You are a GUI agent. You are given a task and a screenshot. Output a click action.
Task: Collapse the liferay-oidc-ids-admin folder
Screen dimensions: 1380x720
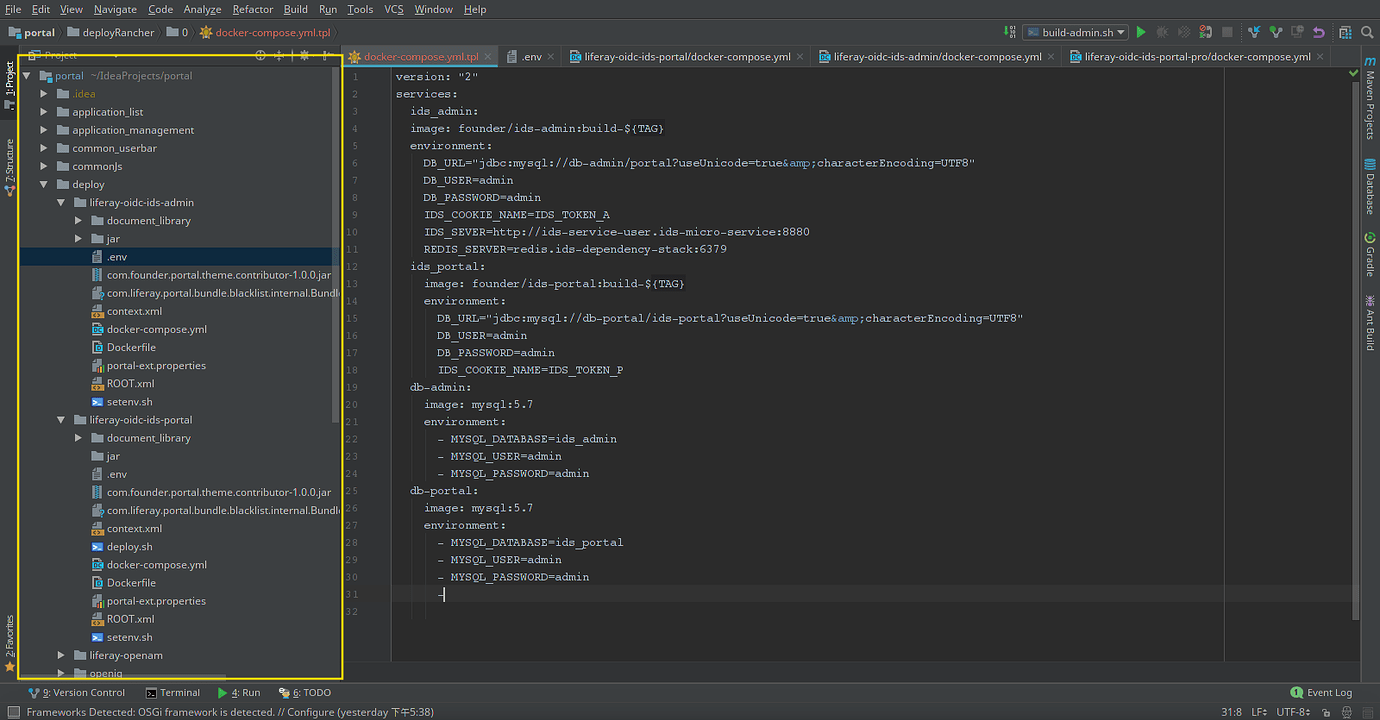tap(61, 203)
